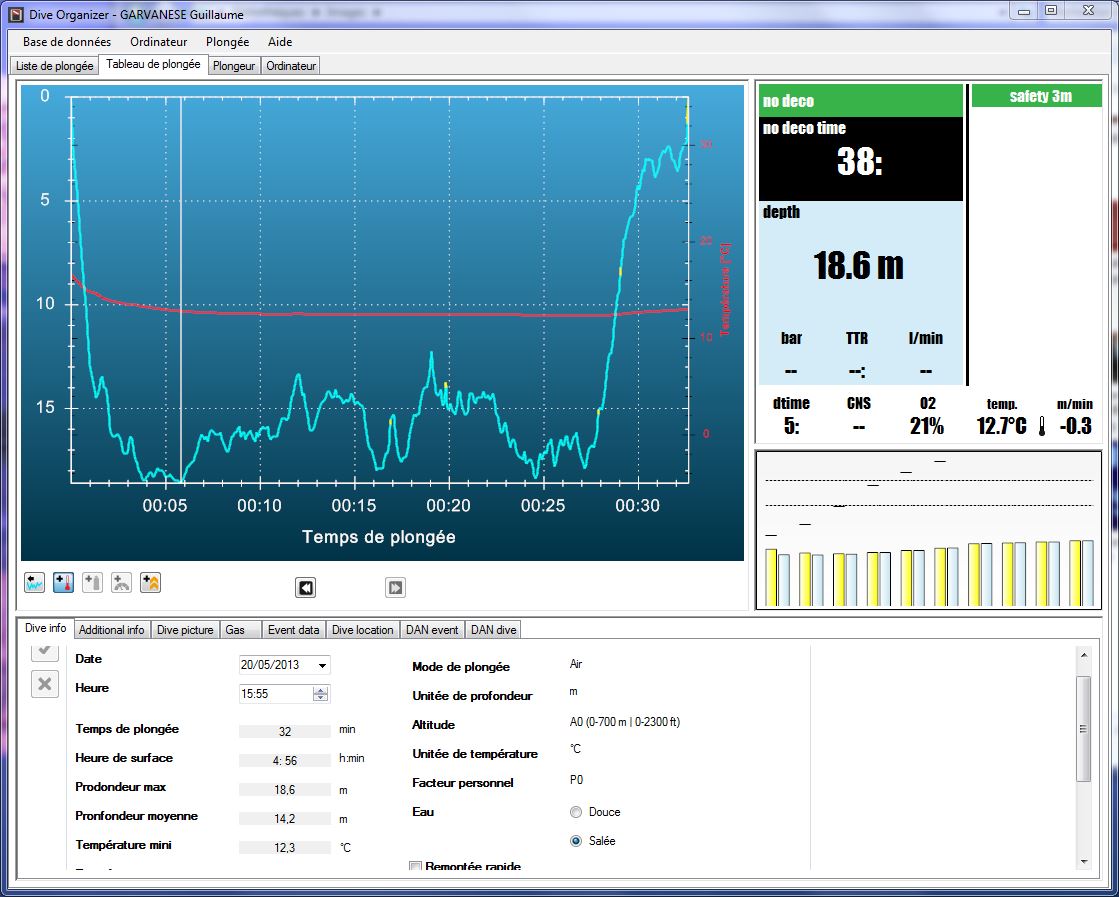Open the Dive picture tab
Image resolution: width=1119 pixels, height=897 pixels.
tap(185, 630)
